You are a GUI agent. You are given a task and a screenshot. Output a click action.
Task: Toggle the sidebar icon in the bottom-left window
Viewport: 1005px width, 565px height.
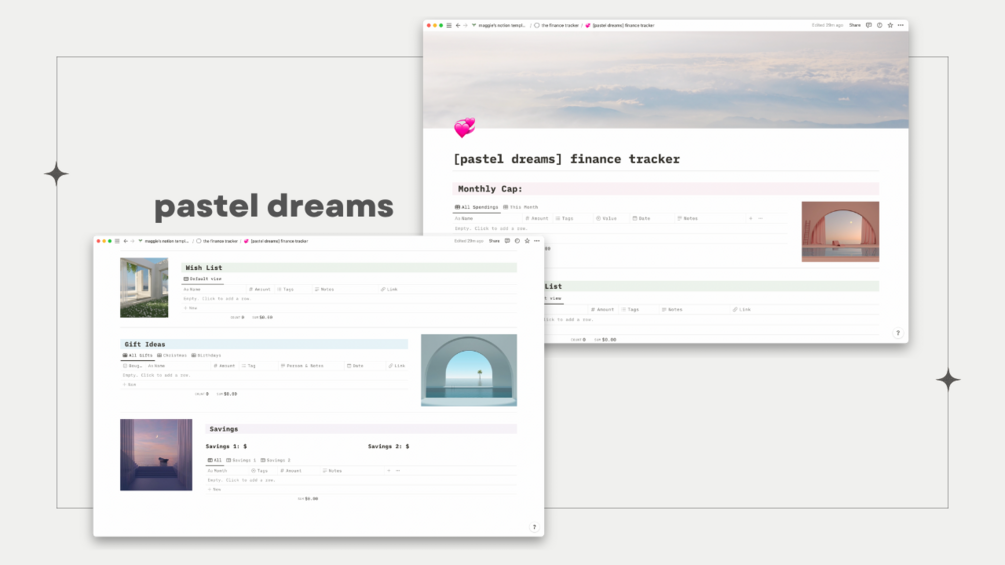117,241
